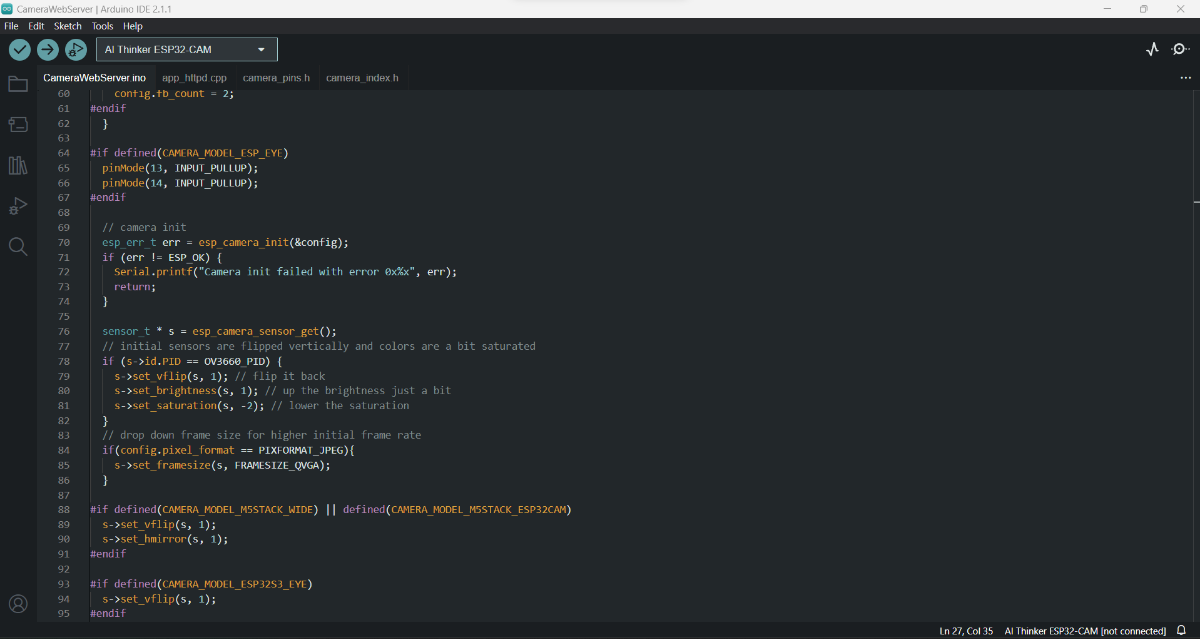The height and width of the screenshot is (639, 1200).
Task: Open the Search sidebar panel
Action: tap(18, 246)
